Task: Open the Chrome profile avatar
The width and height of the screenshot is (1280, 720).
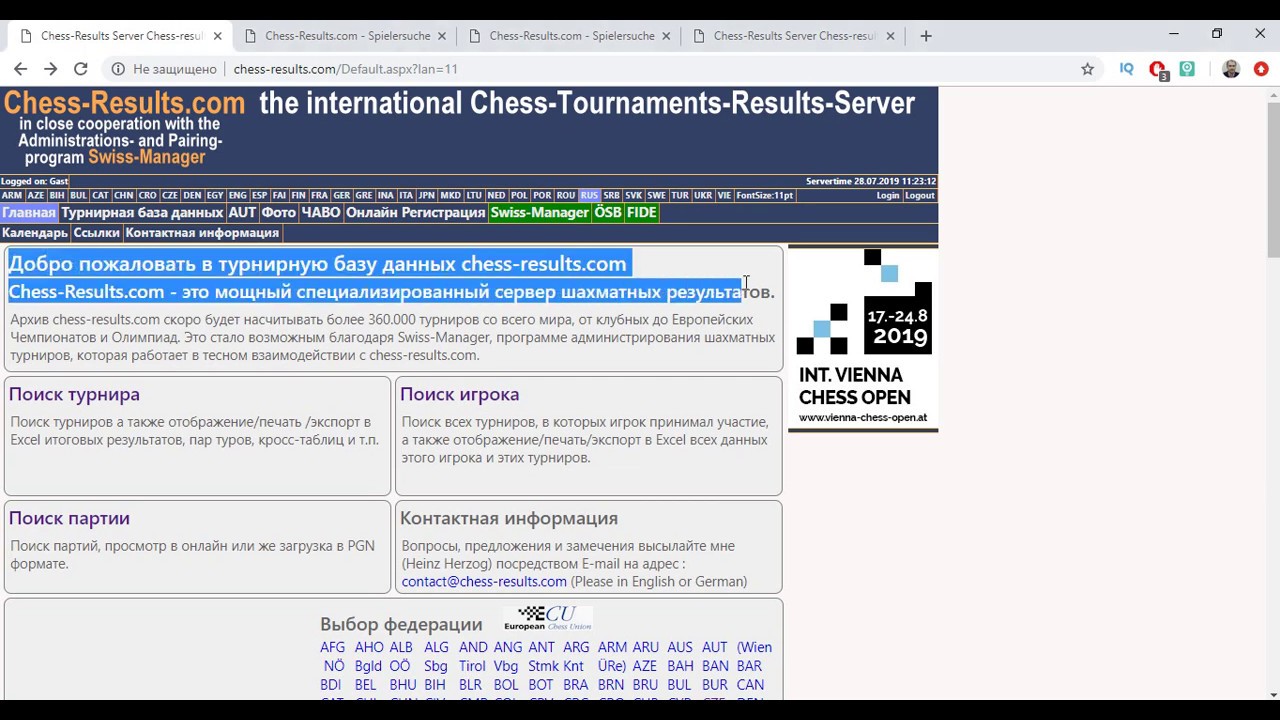Action: (x=1231, y=69)
